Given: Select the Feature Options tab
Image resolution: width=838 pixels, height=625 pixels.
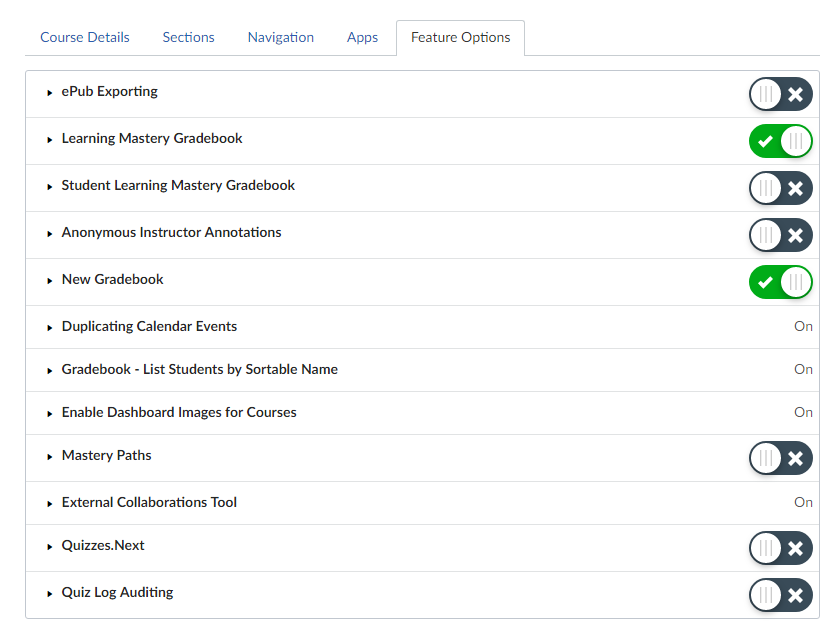Looking at the screenshot, I should pos(460,37).
